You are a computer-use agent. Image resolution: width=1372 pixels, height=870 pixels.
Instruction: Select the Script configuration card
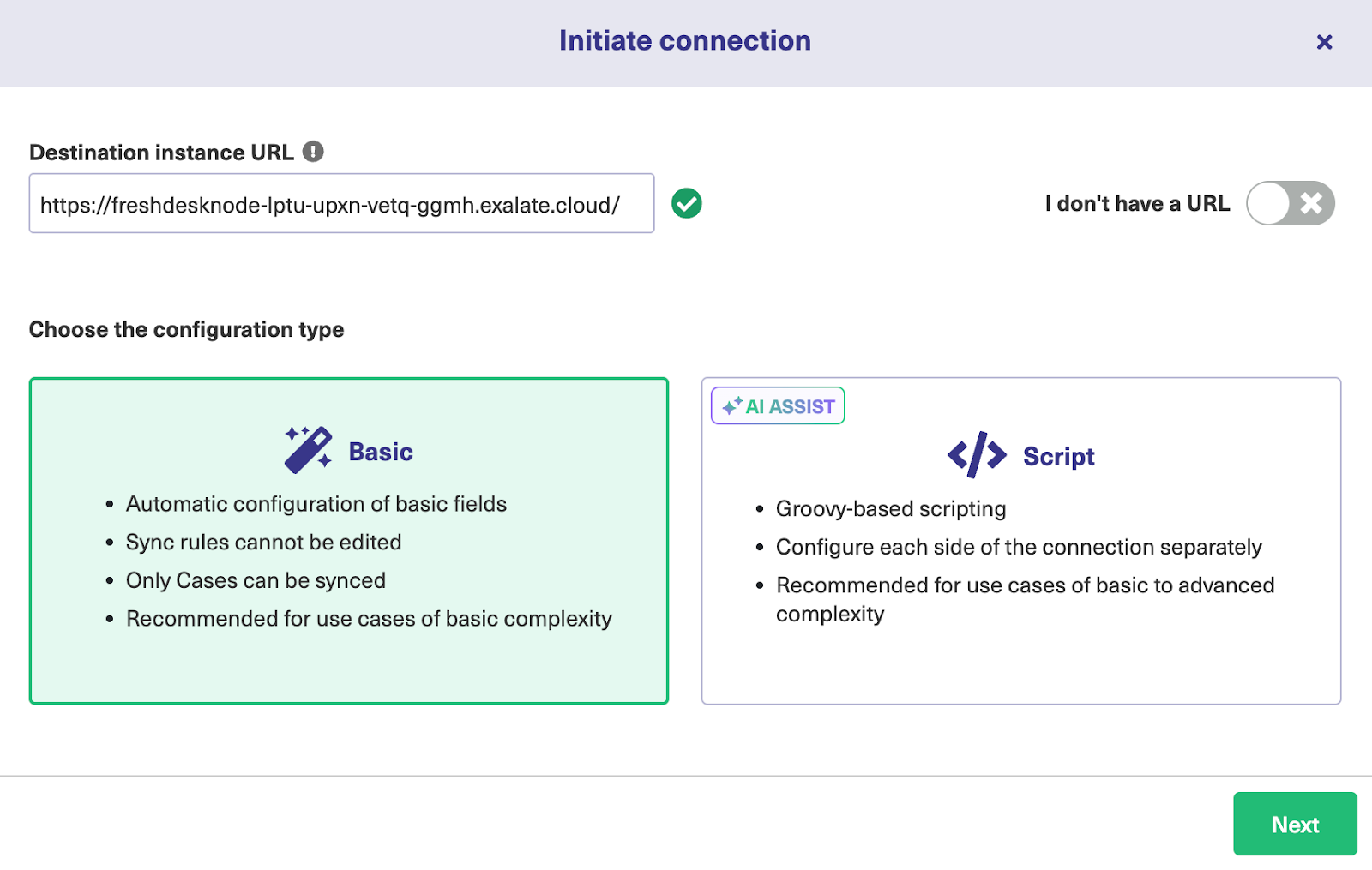tap(1021, 541)
